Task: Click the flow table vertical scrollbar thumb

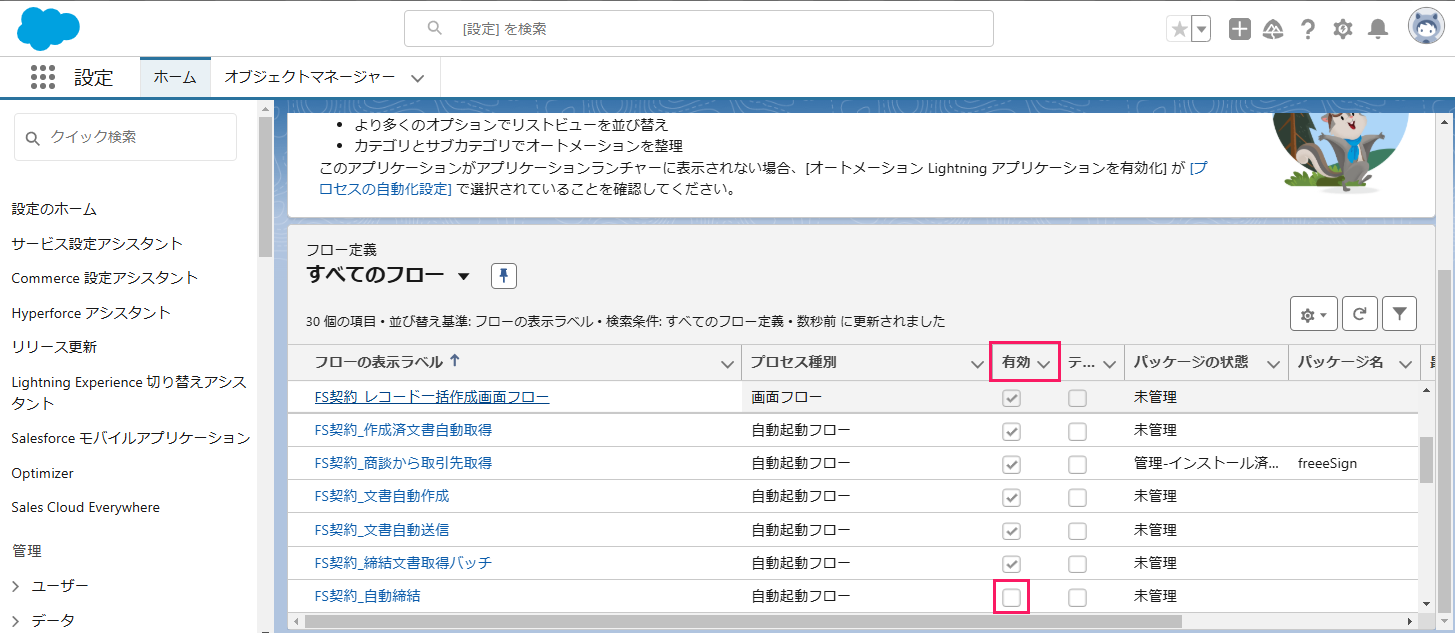Action: click(1426, 459)
